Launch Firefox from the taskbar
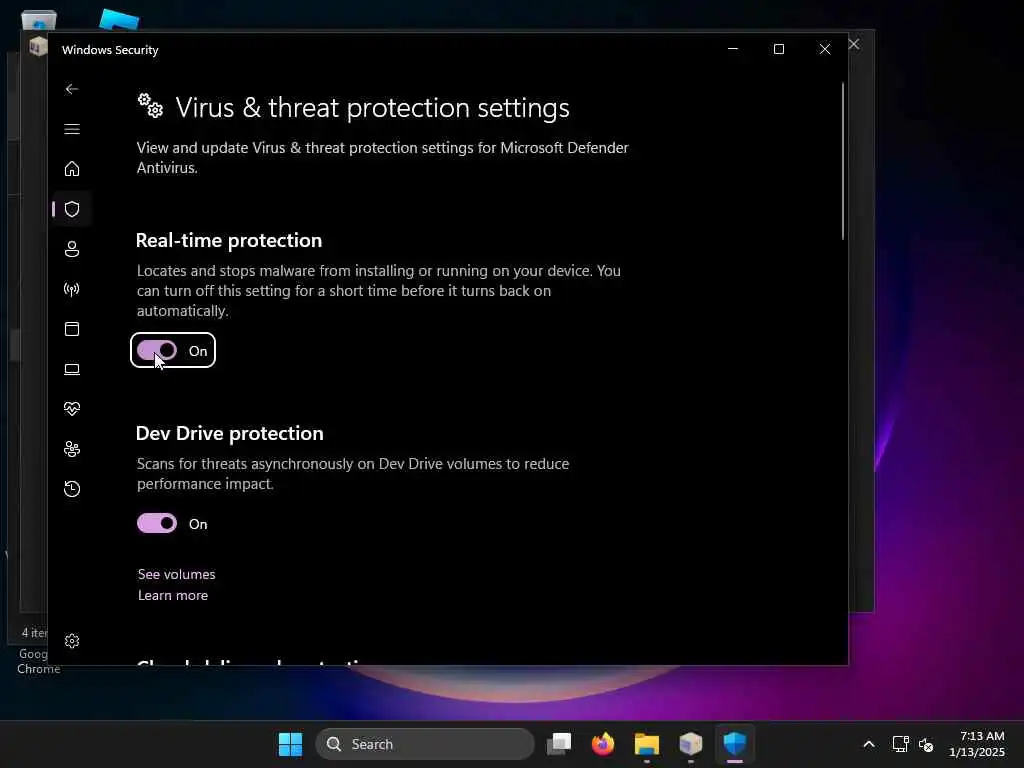 603,744
